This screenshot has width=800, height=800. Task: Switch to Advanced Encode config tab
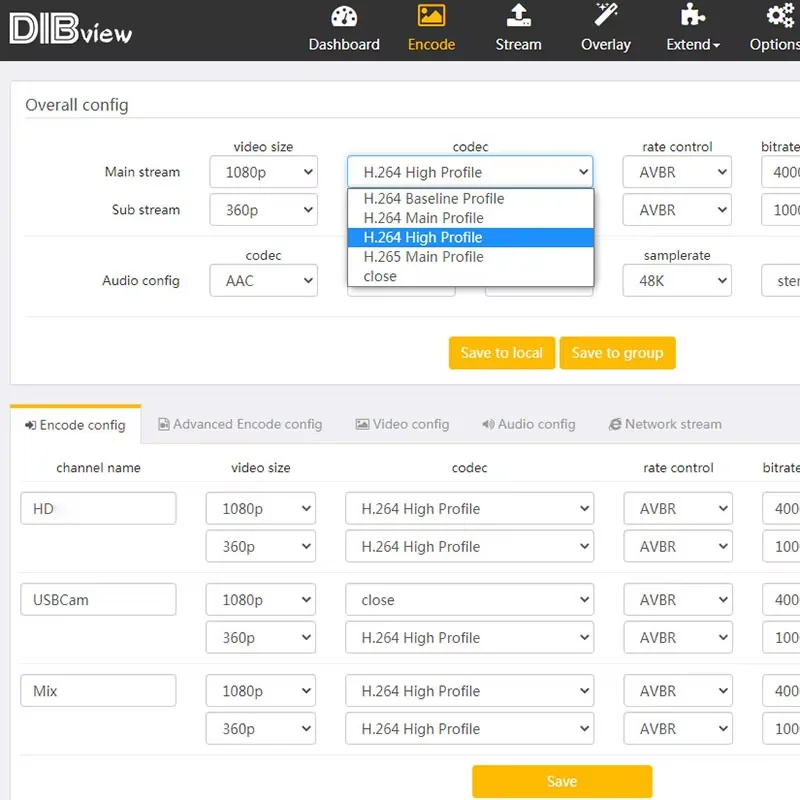click(x=240, y=424)
